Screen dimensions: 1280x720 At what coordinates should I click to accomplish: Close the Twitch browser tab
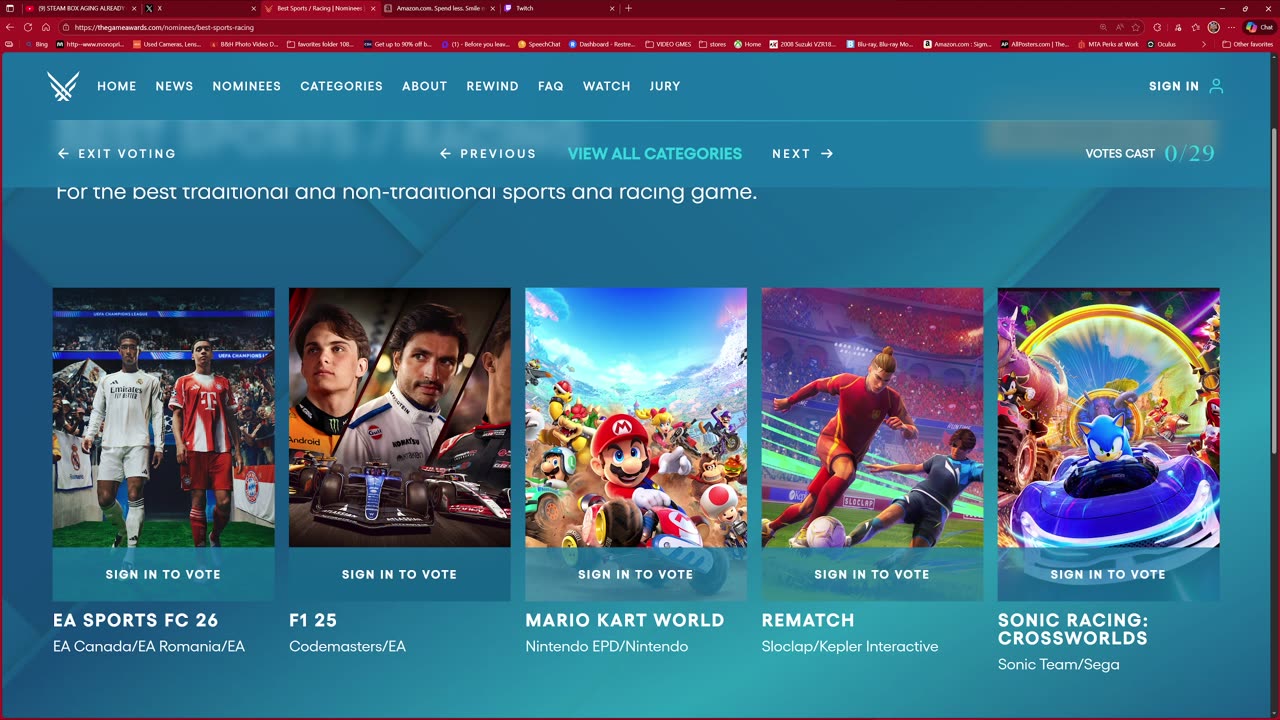click(x=612, y=8)
